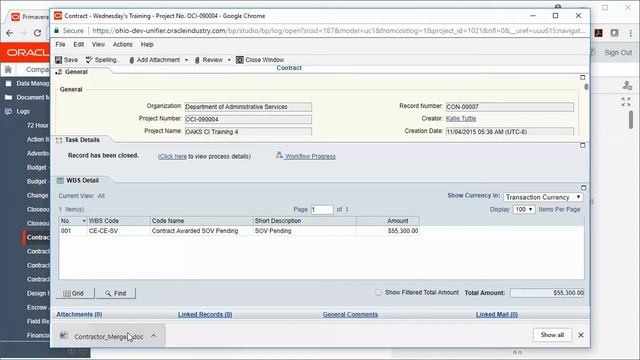640x360 pixels.
Task: Open the View menu
Action: (98, 44)
